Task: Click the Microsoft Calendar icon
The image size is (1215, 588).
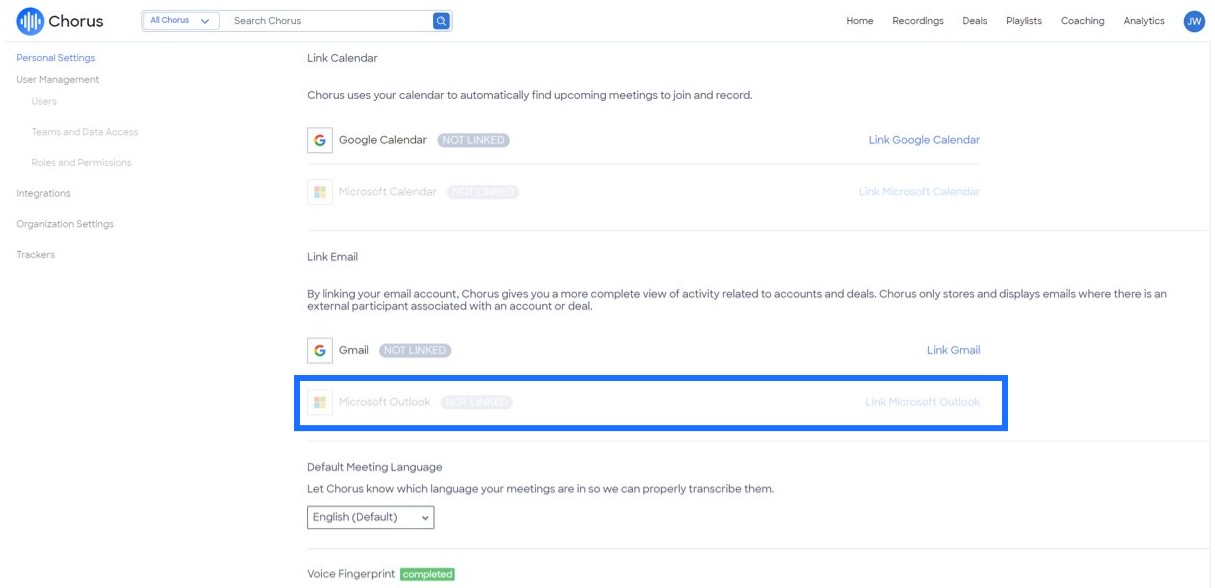Action: coord(318,190)
